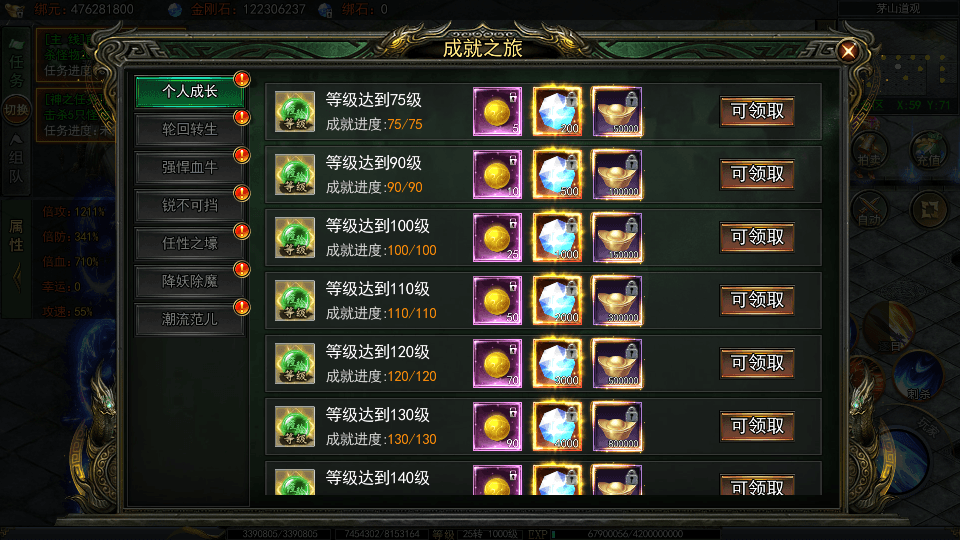Click the green level orb for 等级达到75级
The width and height of the screenshot is (960, 540).
(x=294, y=111)
